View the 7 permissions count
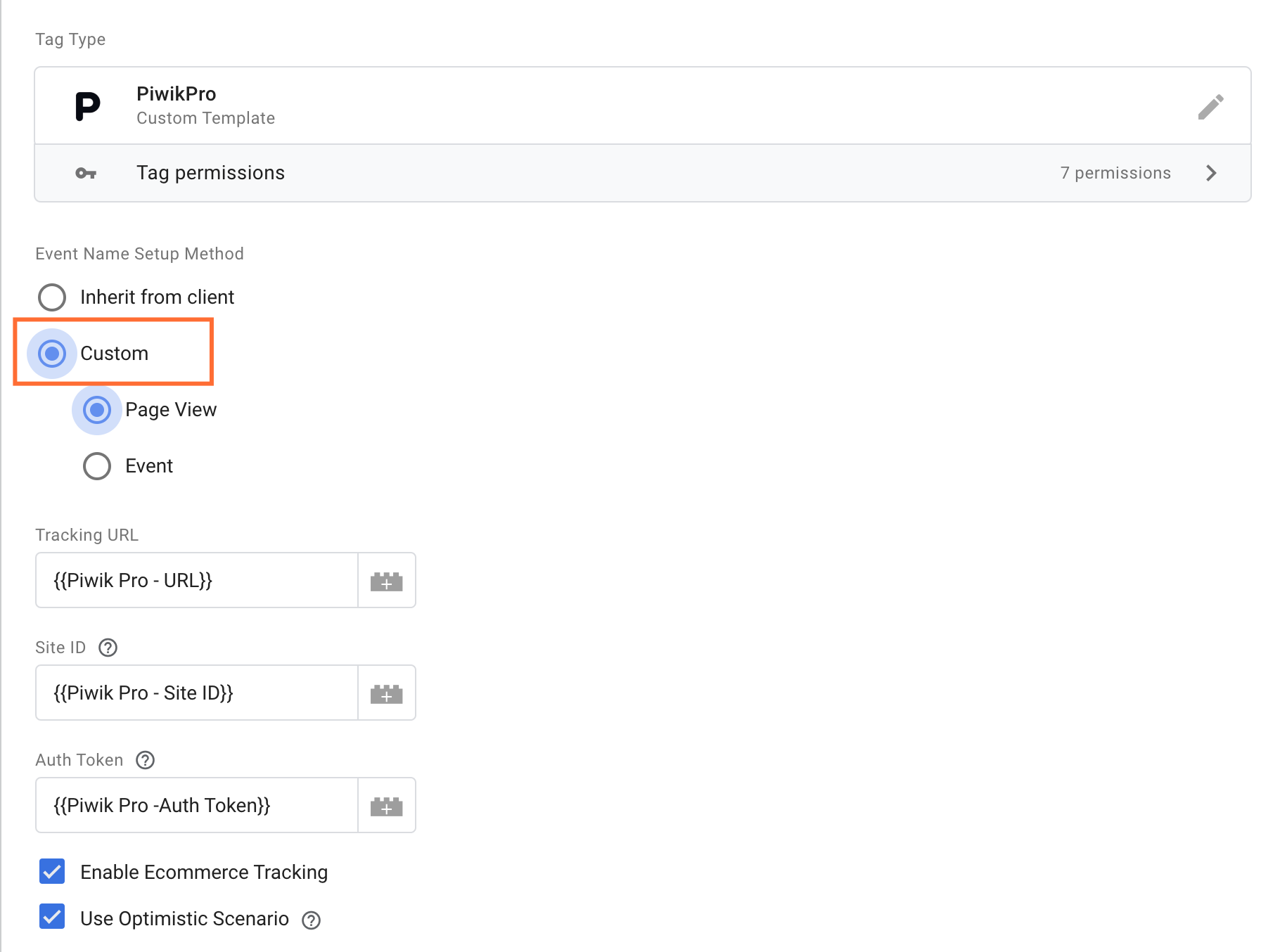 tap(1115, 173)
